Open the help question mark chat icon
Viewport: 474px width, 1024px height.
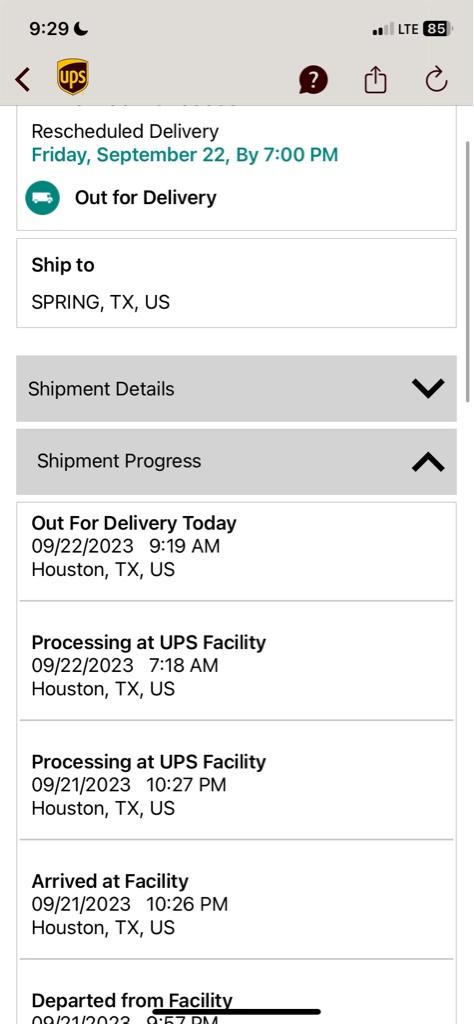pos(313,80)
